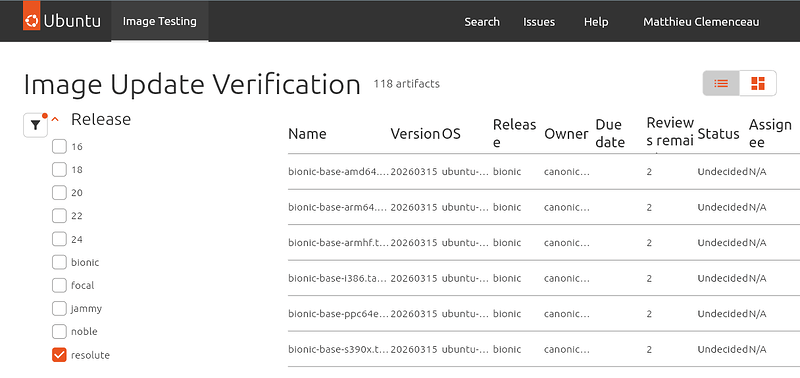Click N/A assignee in bionic-base-i386 row

[758, 279]
